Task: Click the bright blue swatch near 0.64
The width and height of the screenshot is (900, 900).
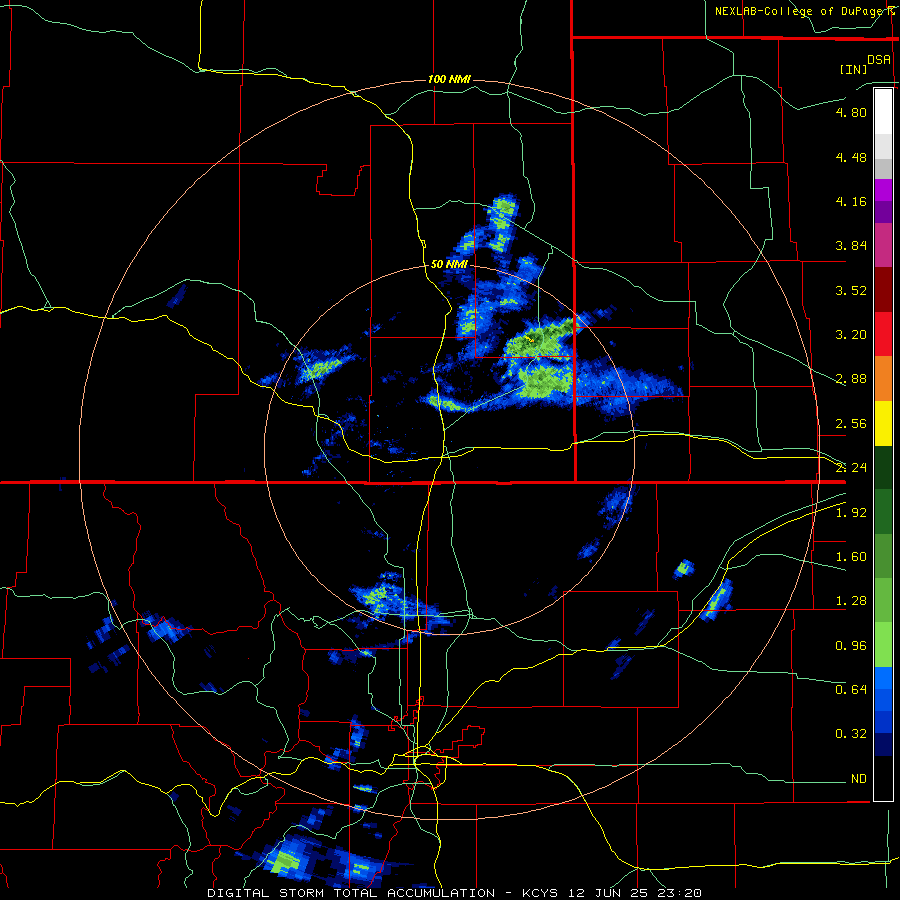Action: pos(883,678)
